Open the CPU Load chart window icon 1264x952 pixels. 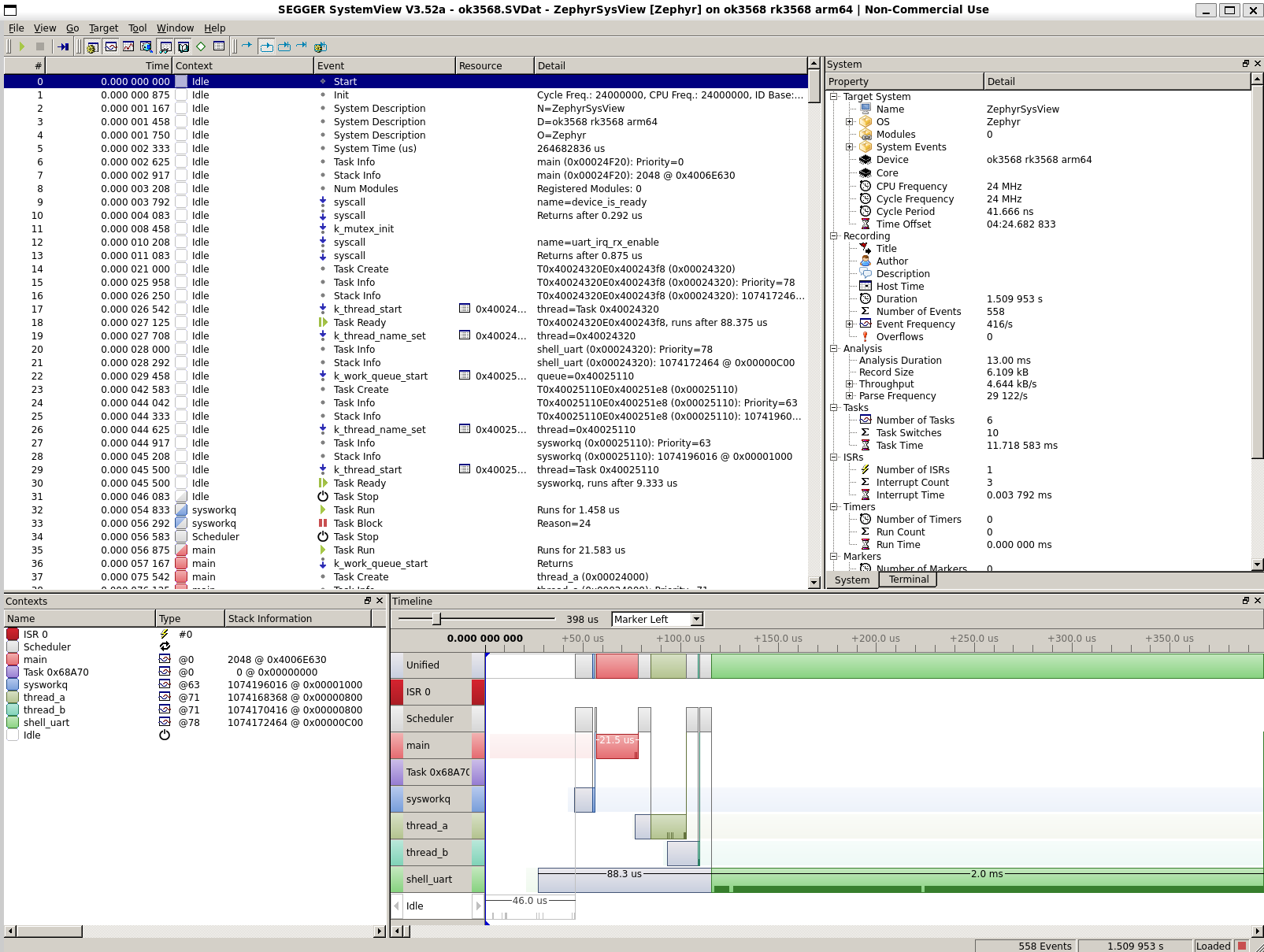pyautogui.click(x=128, y=46)
